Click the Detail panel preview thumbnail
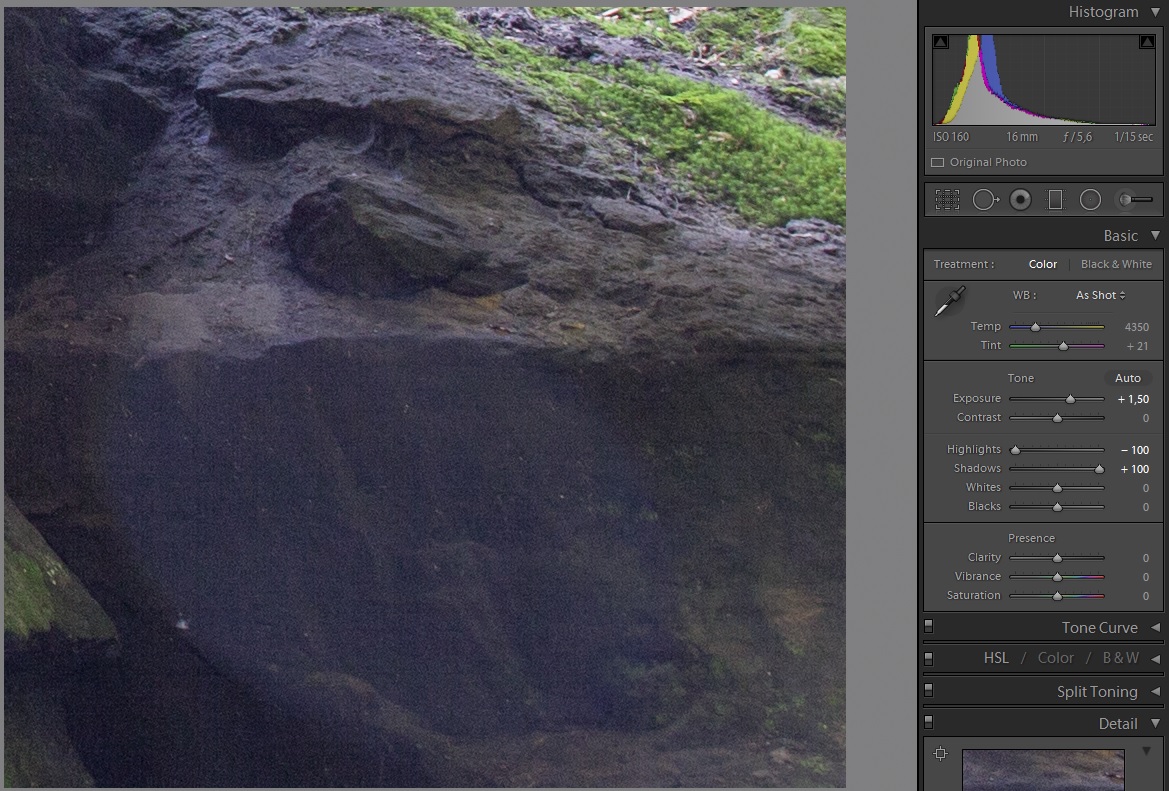This screenshot has height=791, width=1169. (1043, 770)
